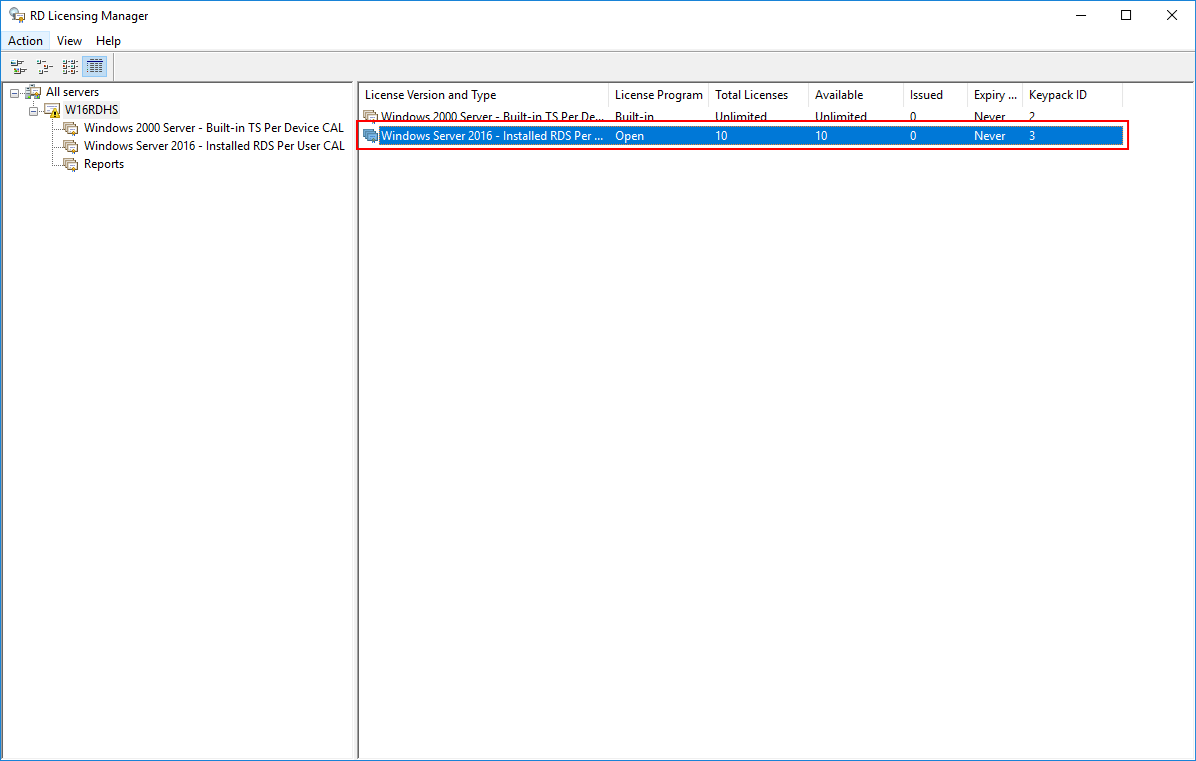Sort by License Program column header
The image size is (1196, 761).
coord(659,95)
